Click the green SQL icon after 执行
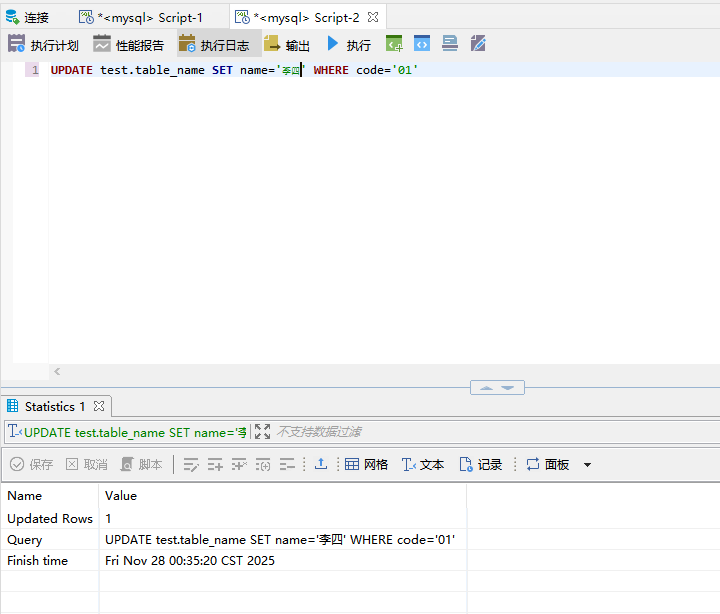This screenshot has height=614, width=720. (395, 44)
